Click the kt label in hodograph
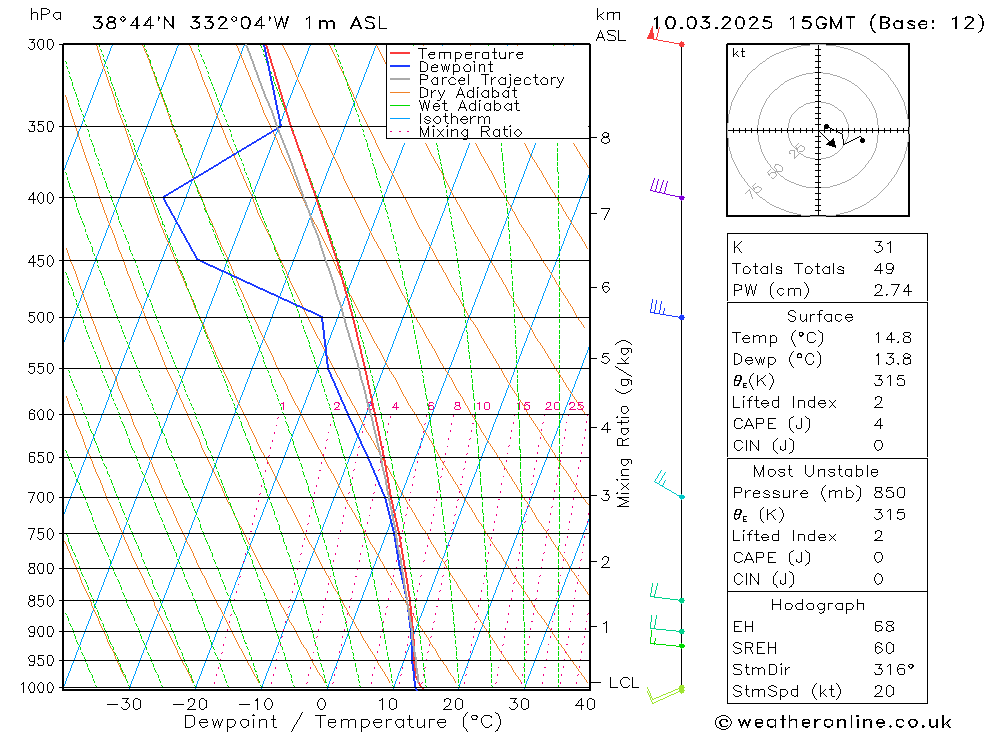The width and height of the screenshot is (1000, 733). tap(739, 53)
